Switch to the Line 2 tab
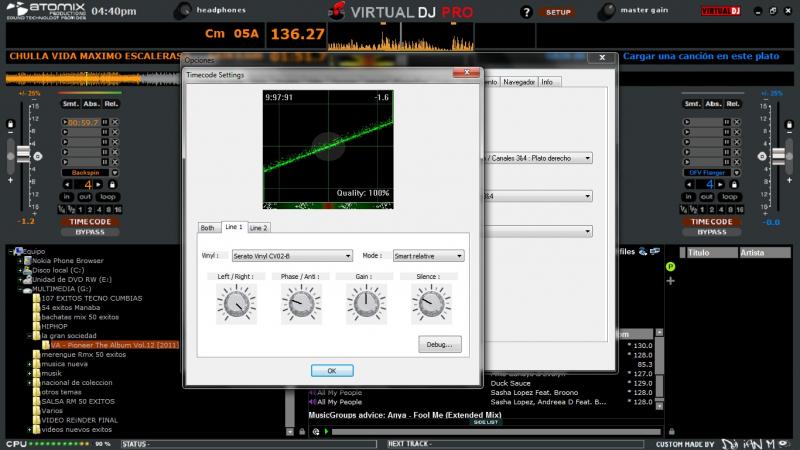Image resolution: width=800 pixels, height=450 pixels. (258, 228)
